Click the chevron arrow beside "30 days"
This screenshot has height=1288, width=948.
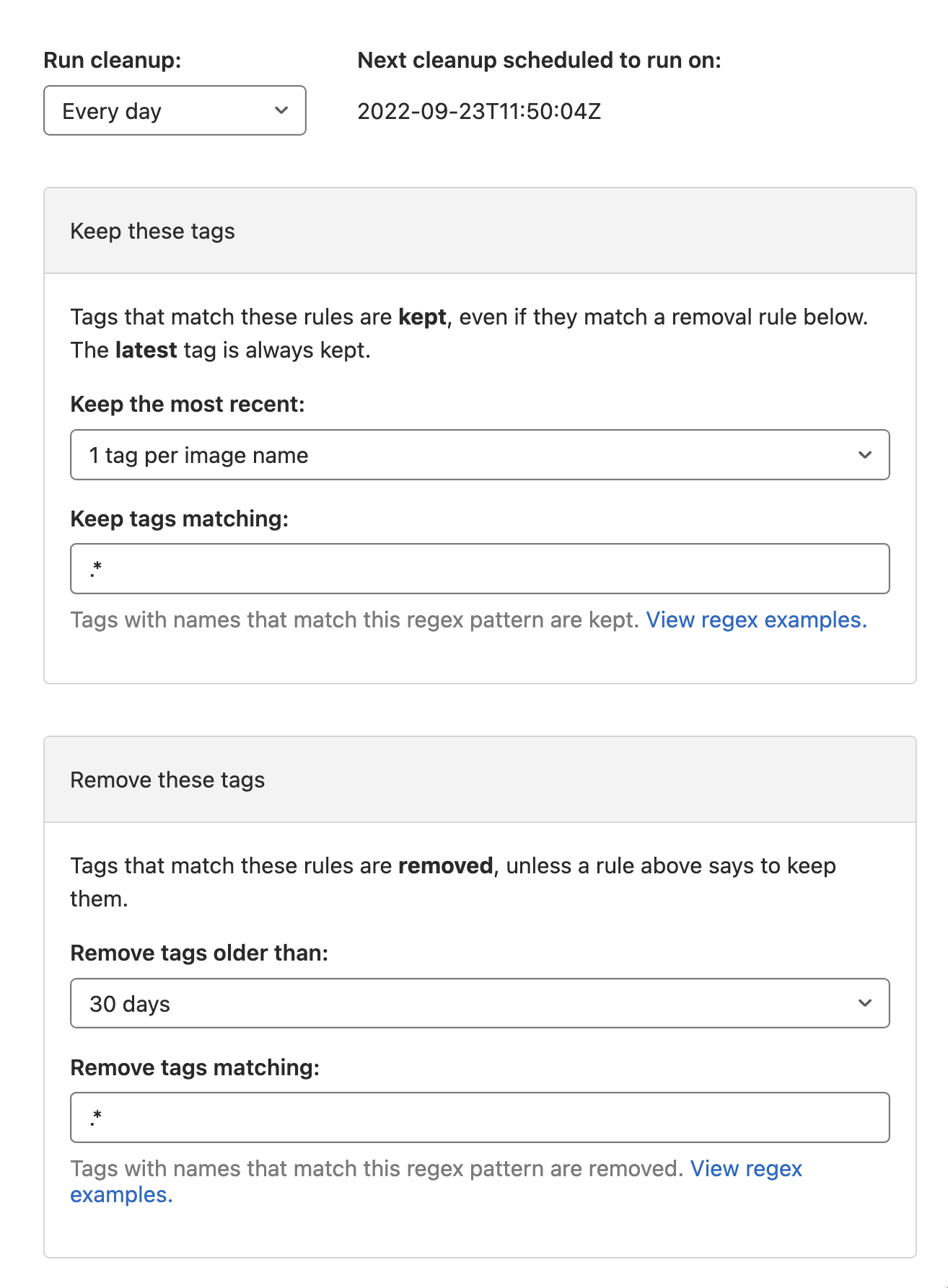tap(864, 1003)
